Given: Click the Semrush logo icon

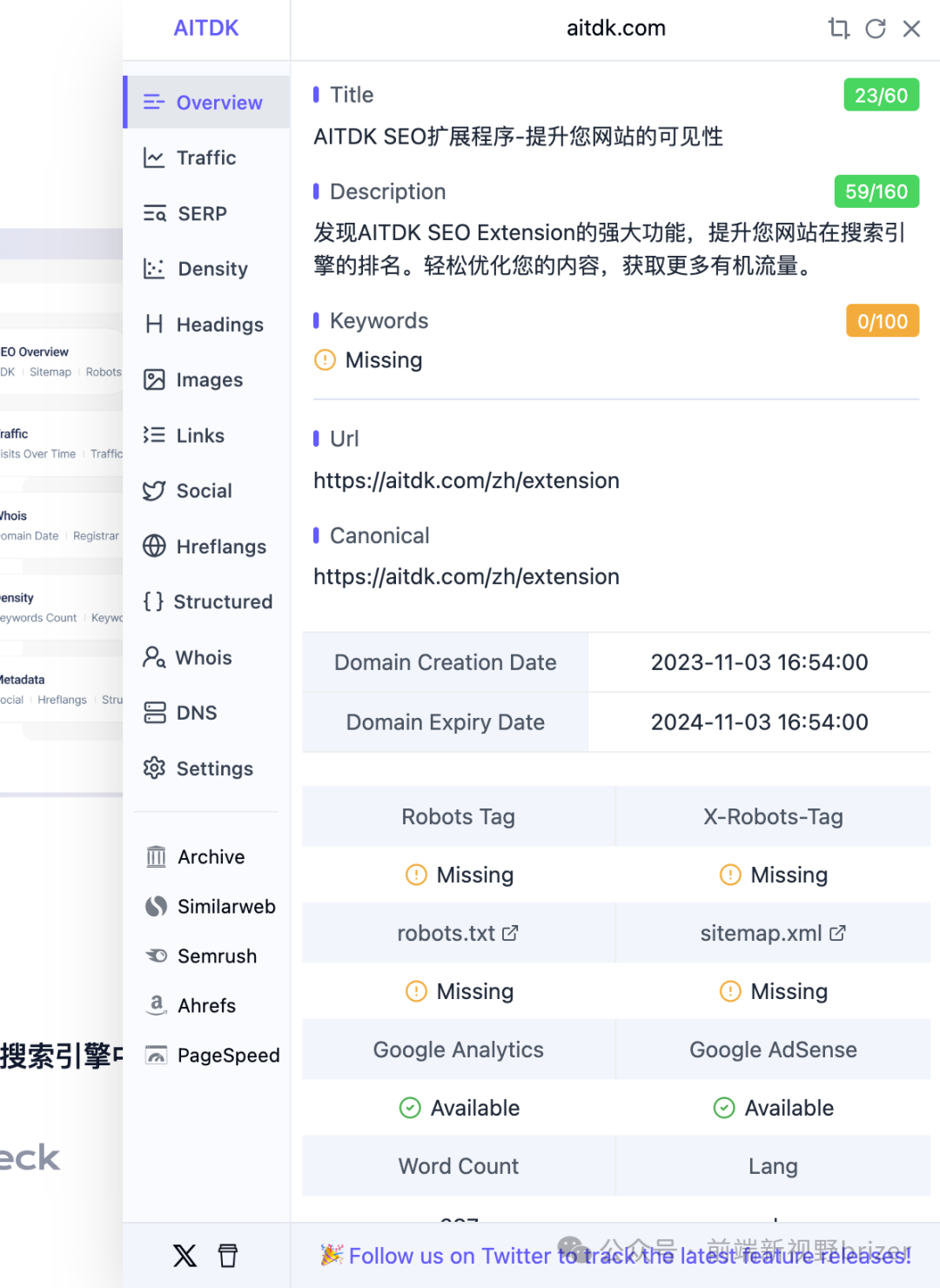Looking at the screenshot, I should pos(156,956).
